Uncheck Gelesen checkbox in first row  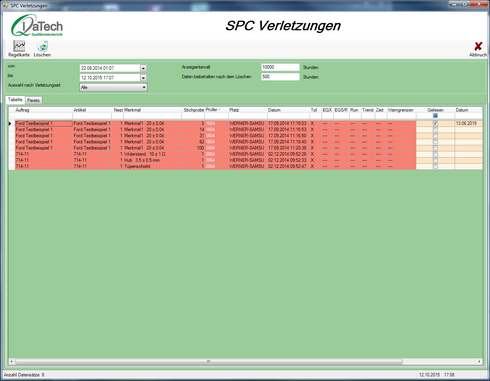click(435, 123)
